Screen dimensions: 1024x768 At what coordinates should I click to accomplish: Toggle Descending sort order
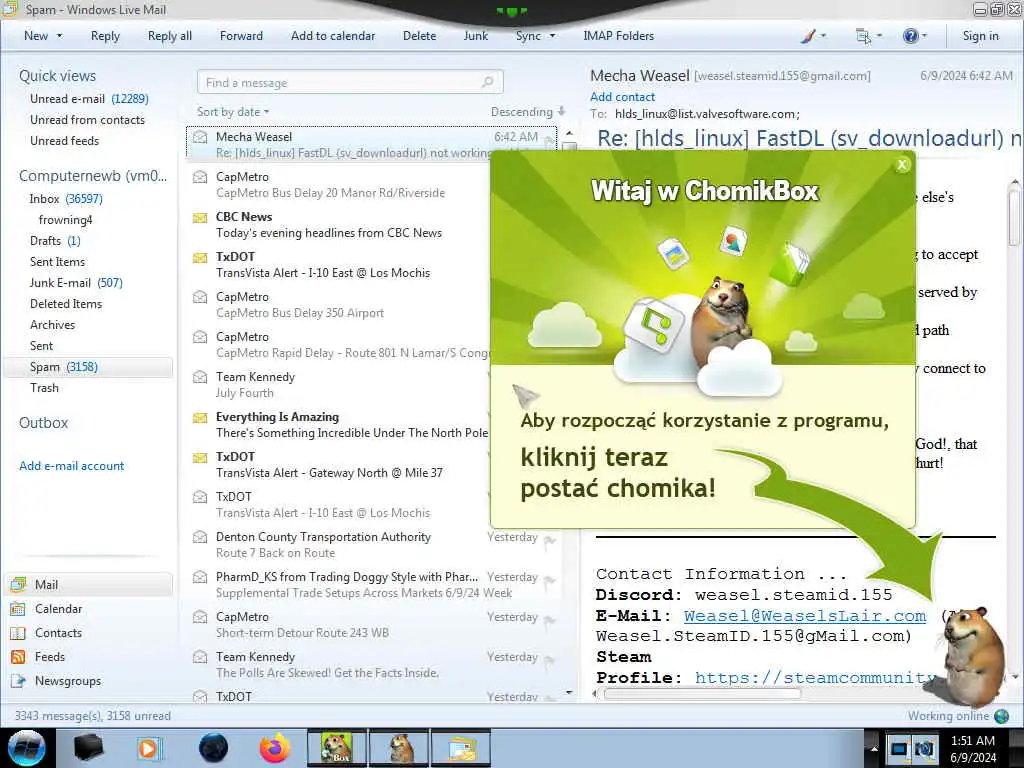(528, 112)
